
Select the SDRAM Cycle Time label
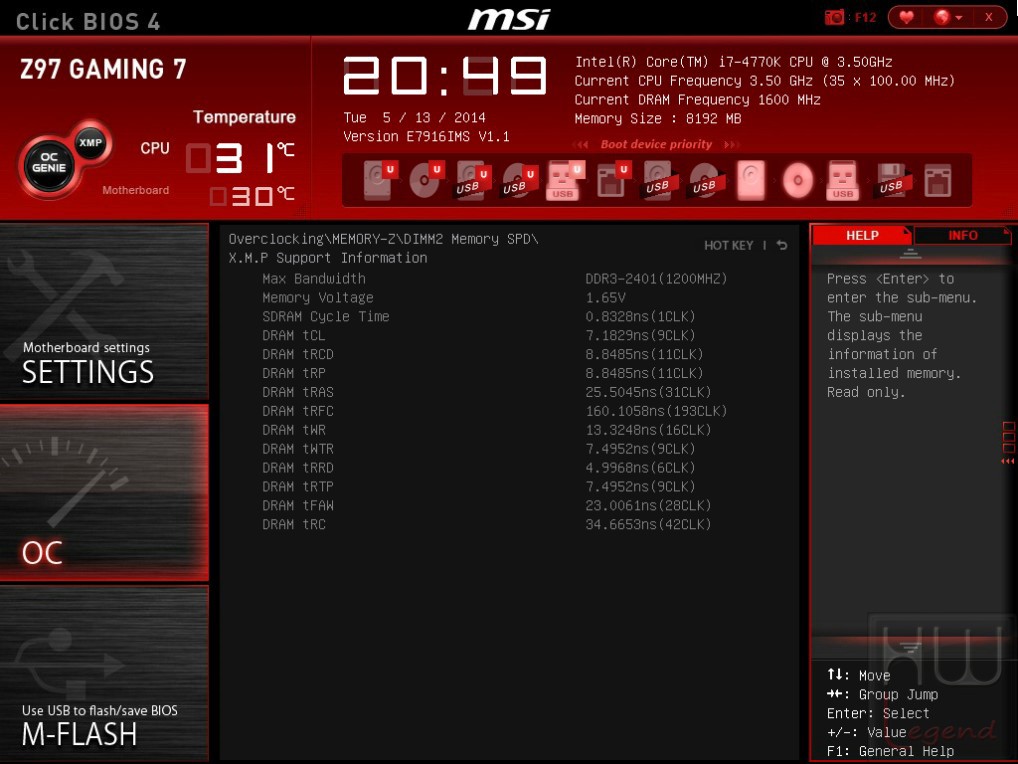tap(325, 316)
